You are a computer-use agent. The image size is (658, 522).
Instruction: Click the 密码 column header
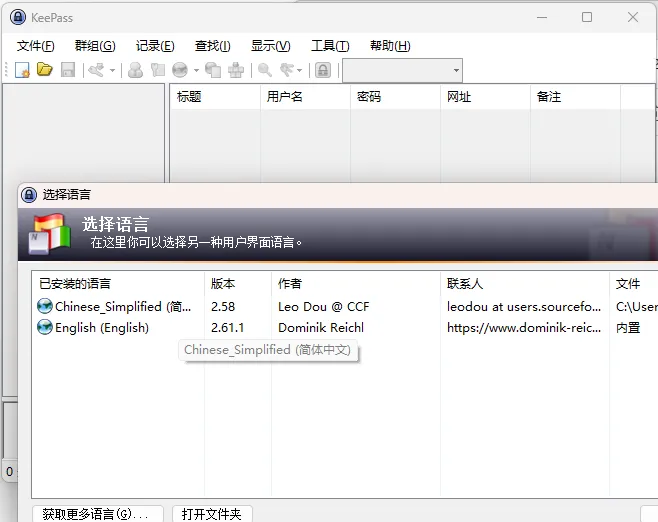pos(395,97)
